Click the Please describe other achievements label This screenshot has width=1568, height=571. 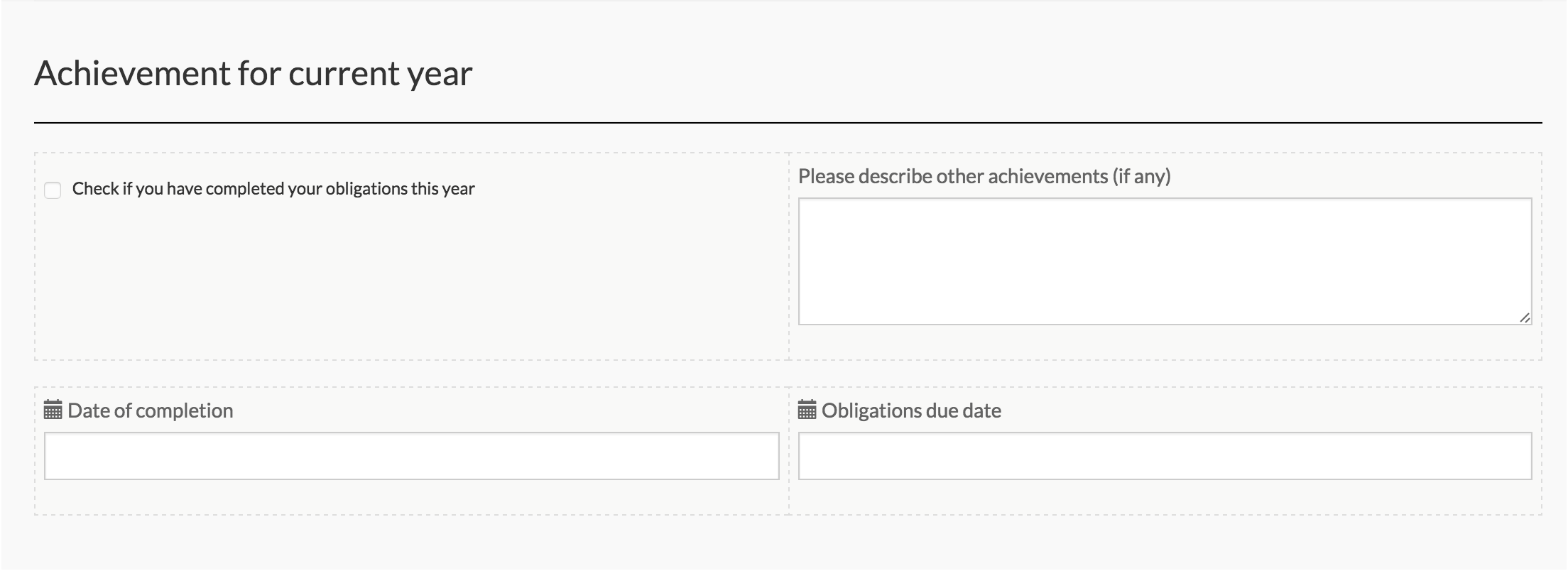click(x=986, y=175)
